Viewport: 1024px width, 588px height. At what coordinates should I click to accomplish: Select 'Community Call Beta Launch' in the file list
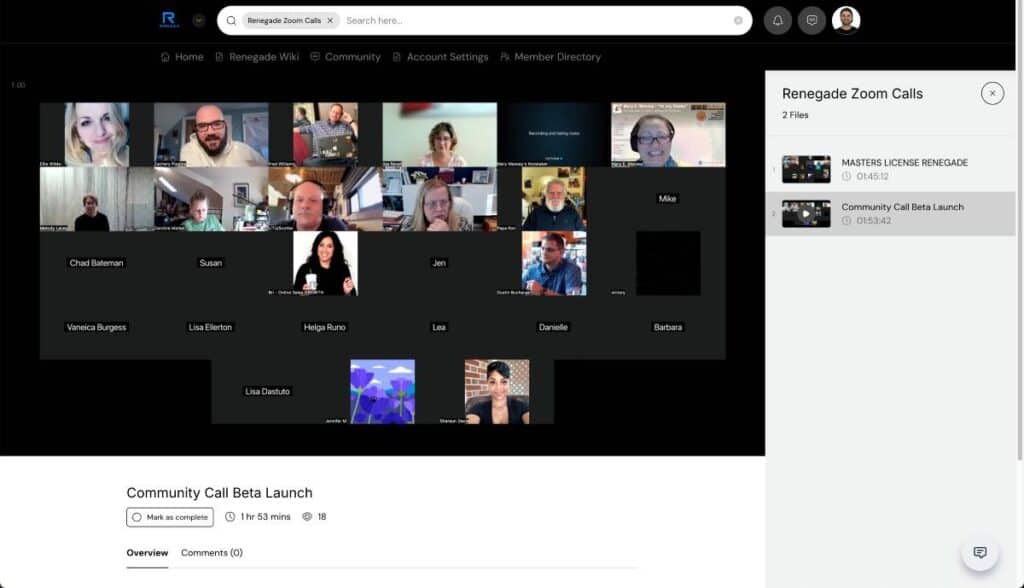pos(903,207)
